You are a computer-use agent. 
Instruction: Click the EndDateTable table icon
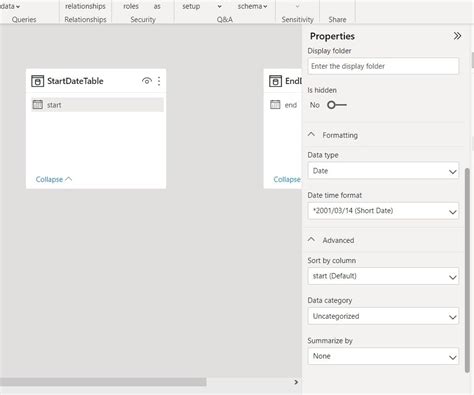coord(275,81)
